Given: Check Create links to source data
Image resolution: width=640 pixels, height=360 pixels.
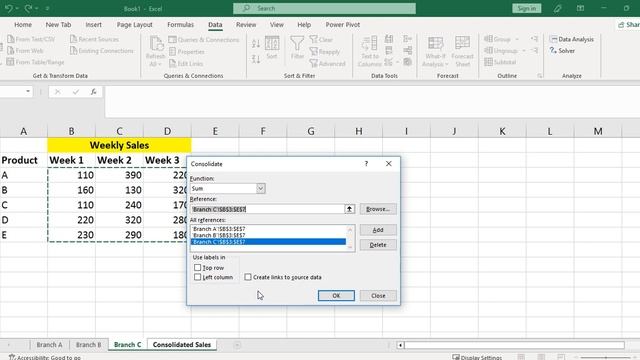Looking at the screenshot, I should 248,277.
